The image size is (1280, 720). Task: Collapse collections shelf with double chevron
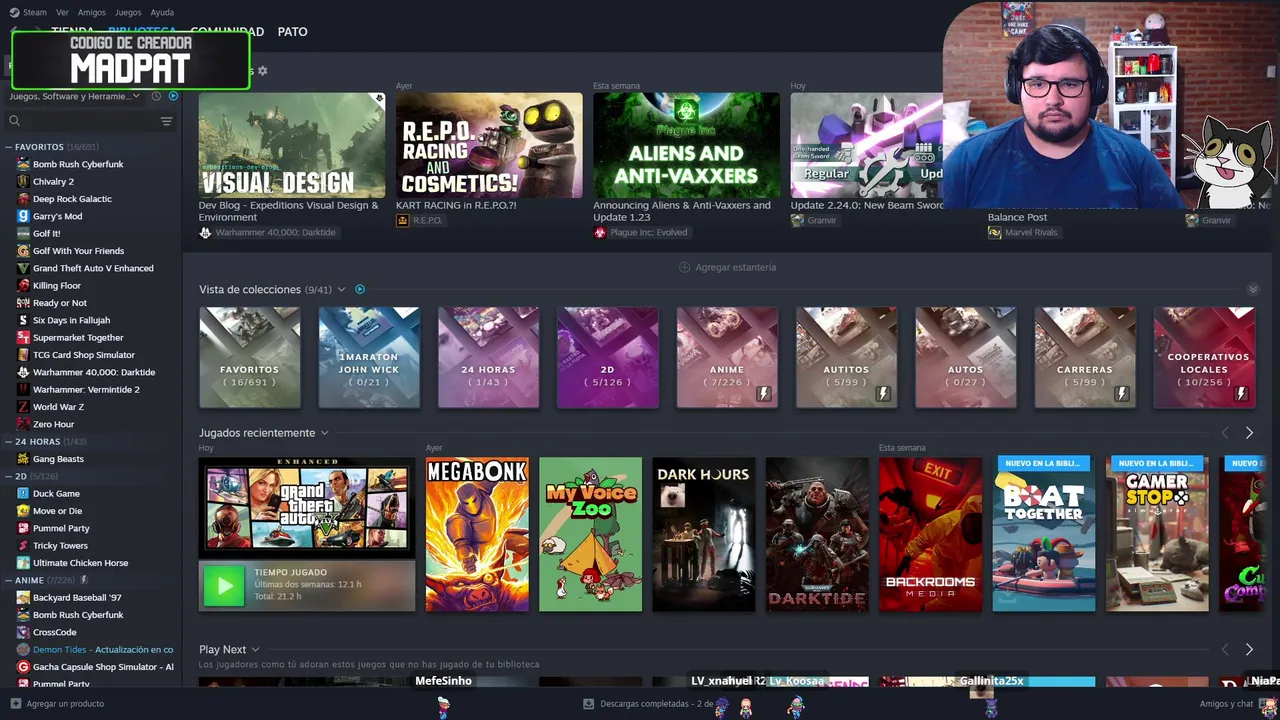pos(1253,289)
